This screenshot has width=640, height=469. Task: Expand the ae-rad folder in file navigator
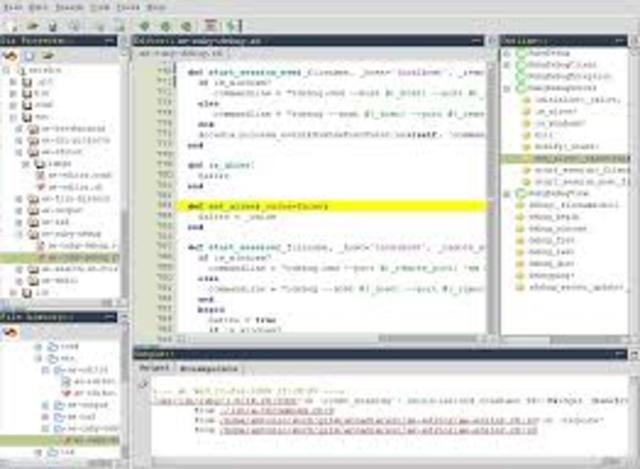(x=45, y=417)
